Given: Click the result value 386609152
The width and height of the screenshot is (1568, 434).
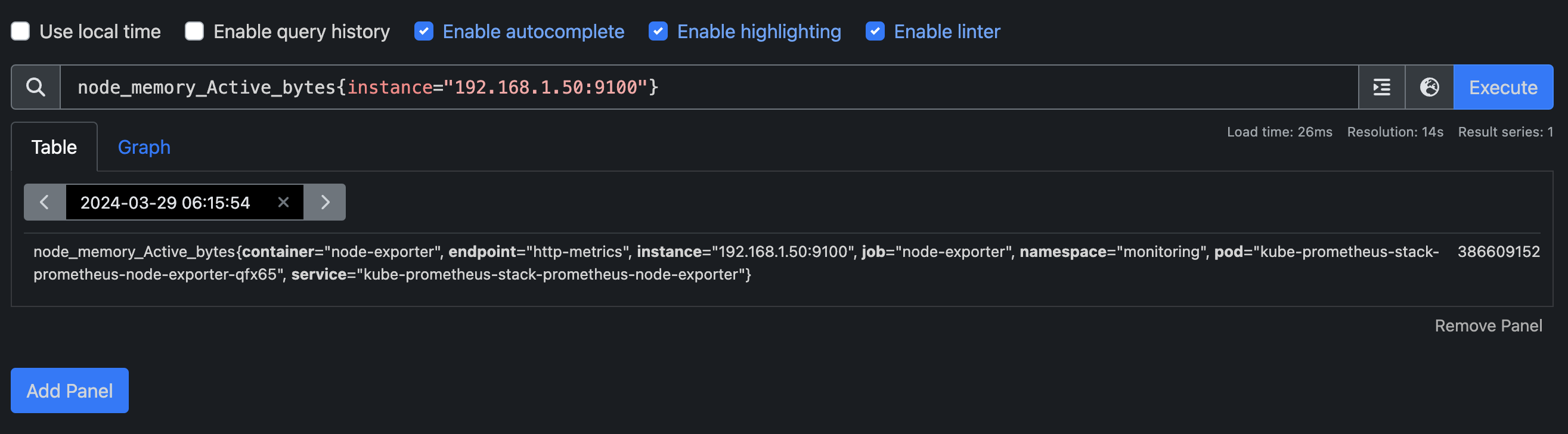Looking at the screenshot, I should pyautogui.click(x=1498, y=252).
